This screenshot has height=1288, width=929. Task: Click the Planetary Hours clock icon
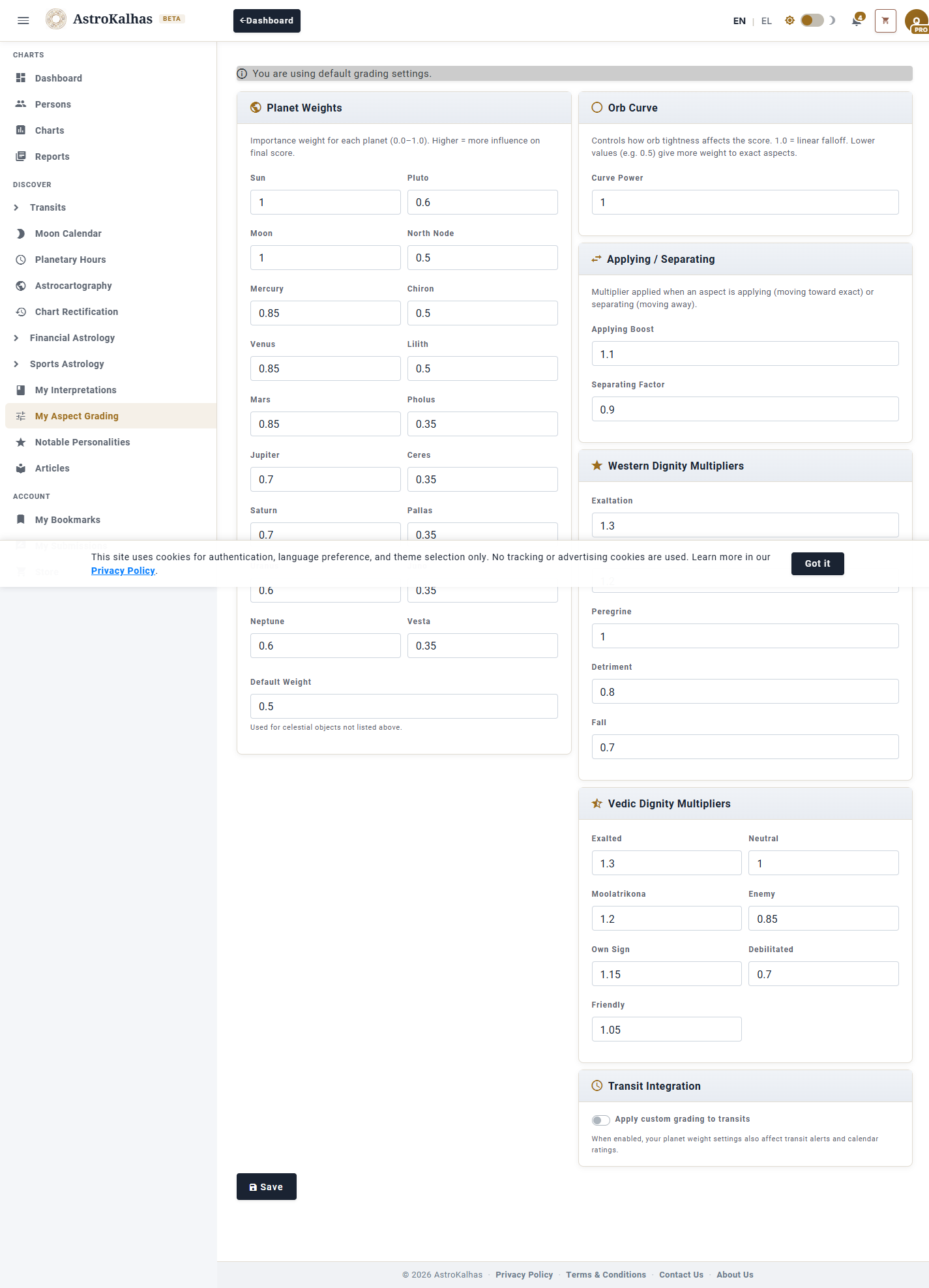tap(21, 260)
